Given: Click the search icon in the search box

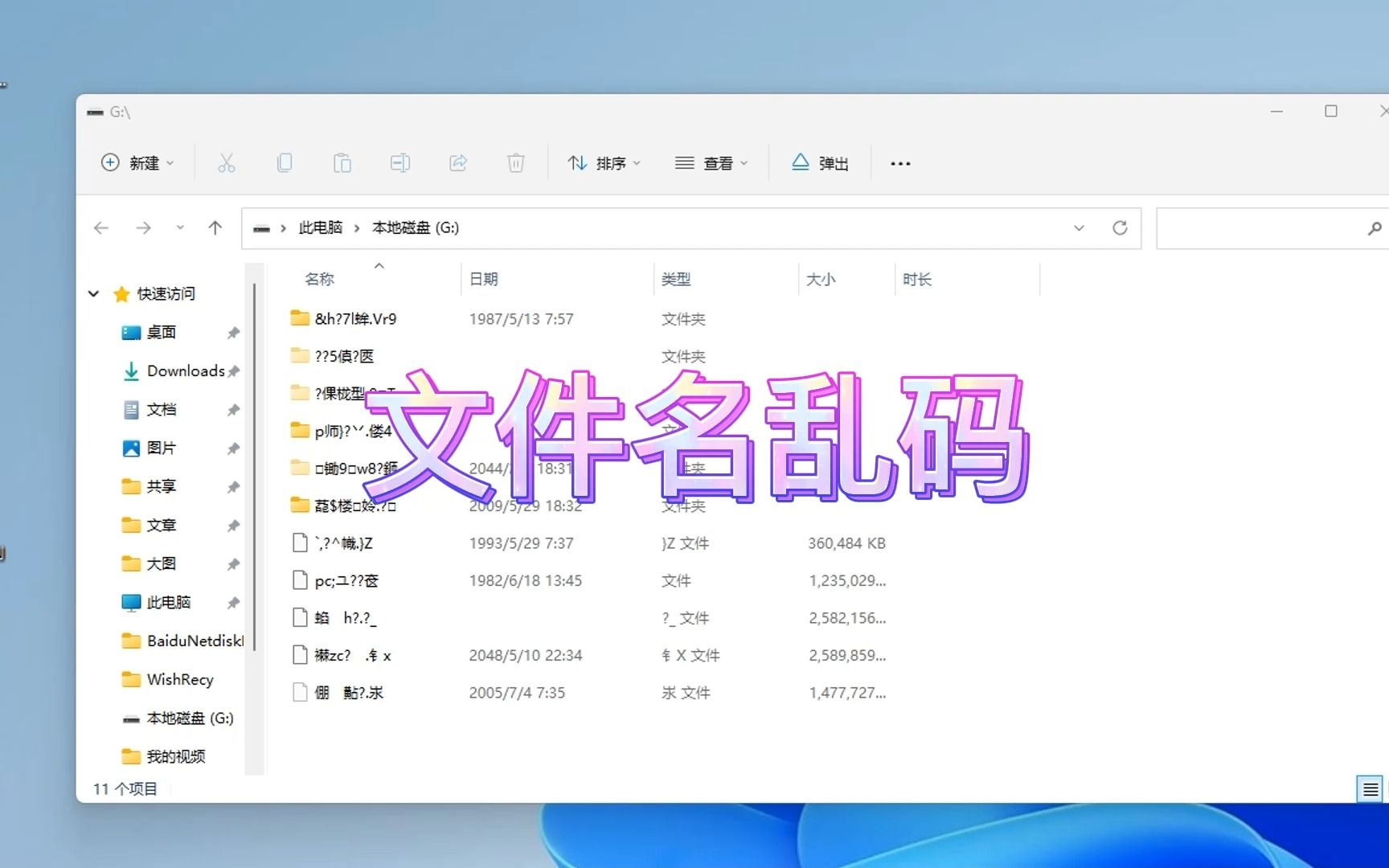Looking at the screenshot, I should pyautogui.click(x=1374, y=228).
